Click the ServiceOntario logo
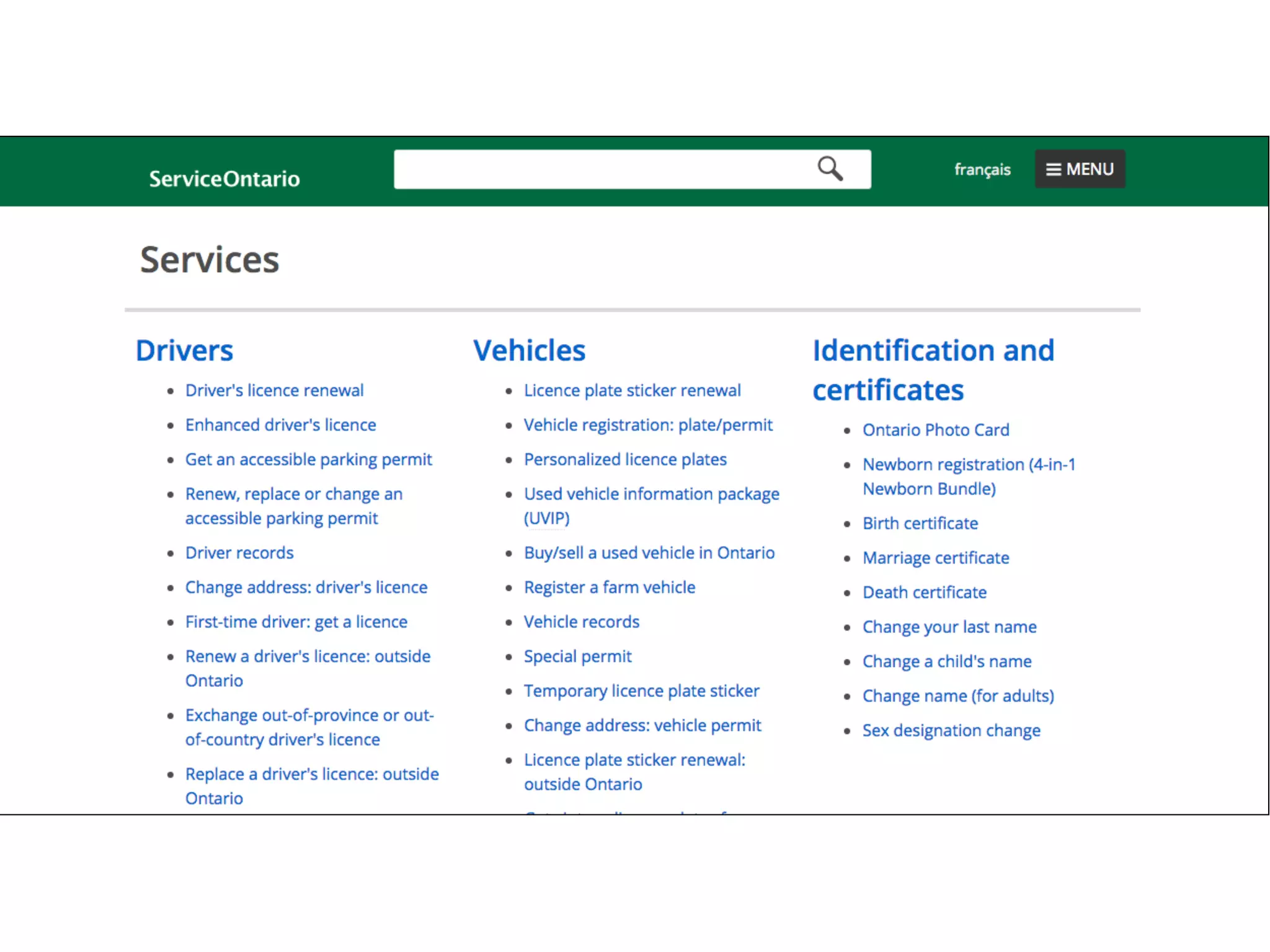The image size is (1270, 952). point(224,178)
